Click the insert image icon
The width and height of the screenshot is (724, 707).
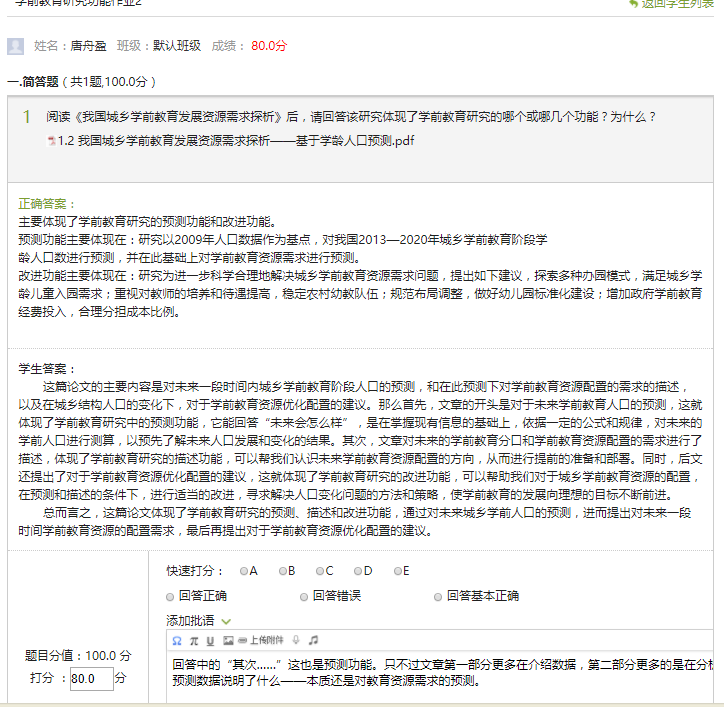(227, 639)
